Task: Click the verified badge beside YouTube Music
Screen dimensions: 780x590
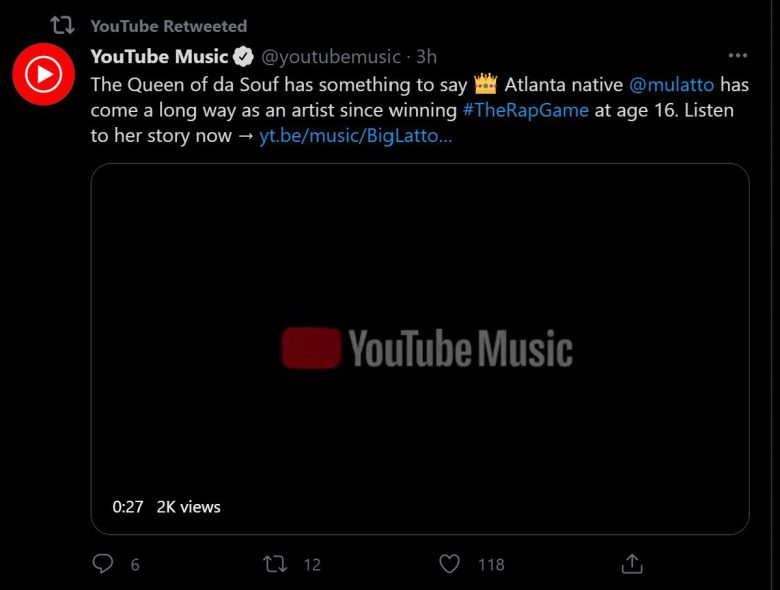Action: (244, 57)
